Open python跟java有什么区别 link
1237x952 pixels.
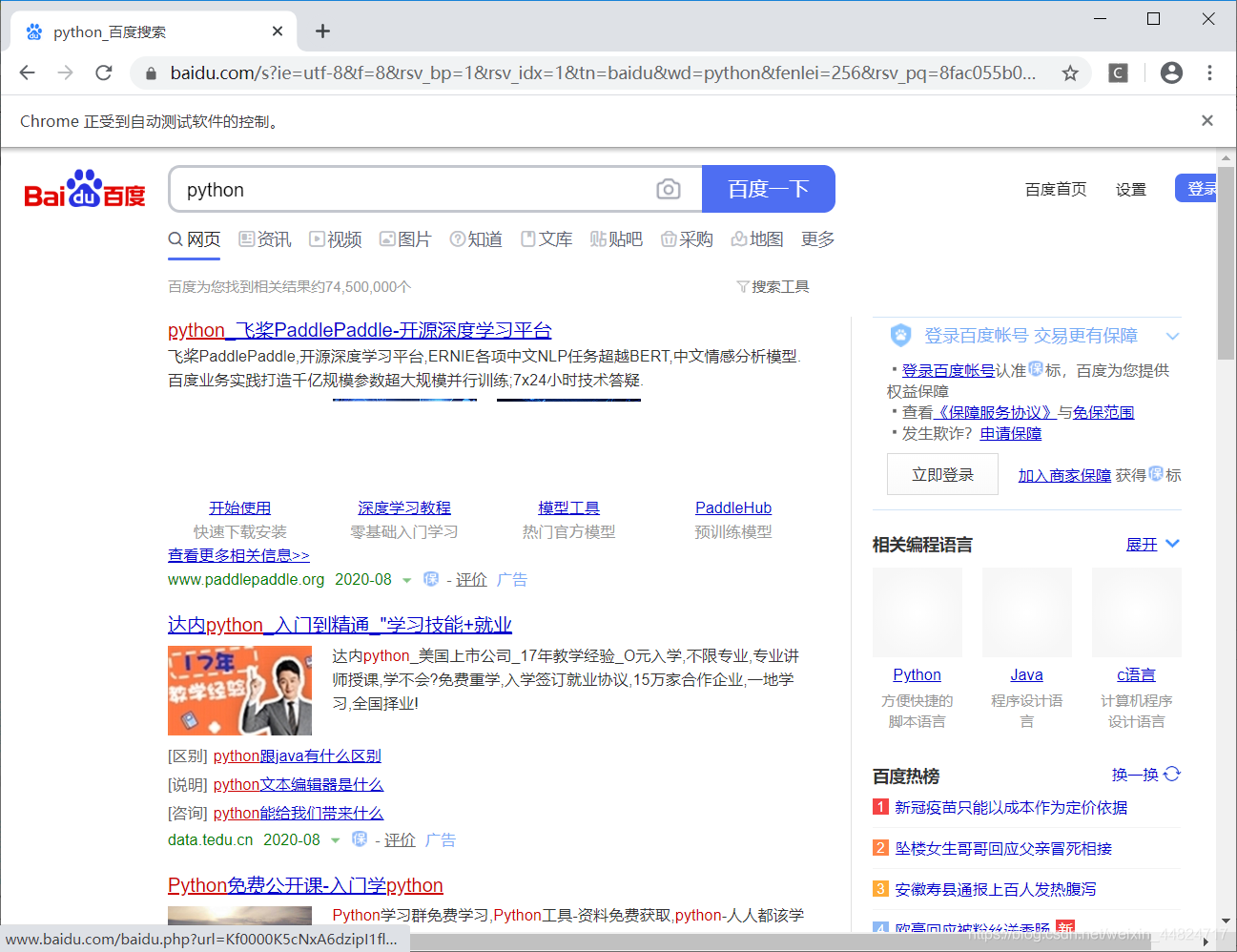tap(298, 755)
